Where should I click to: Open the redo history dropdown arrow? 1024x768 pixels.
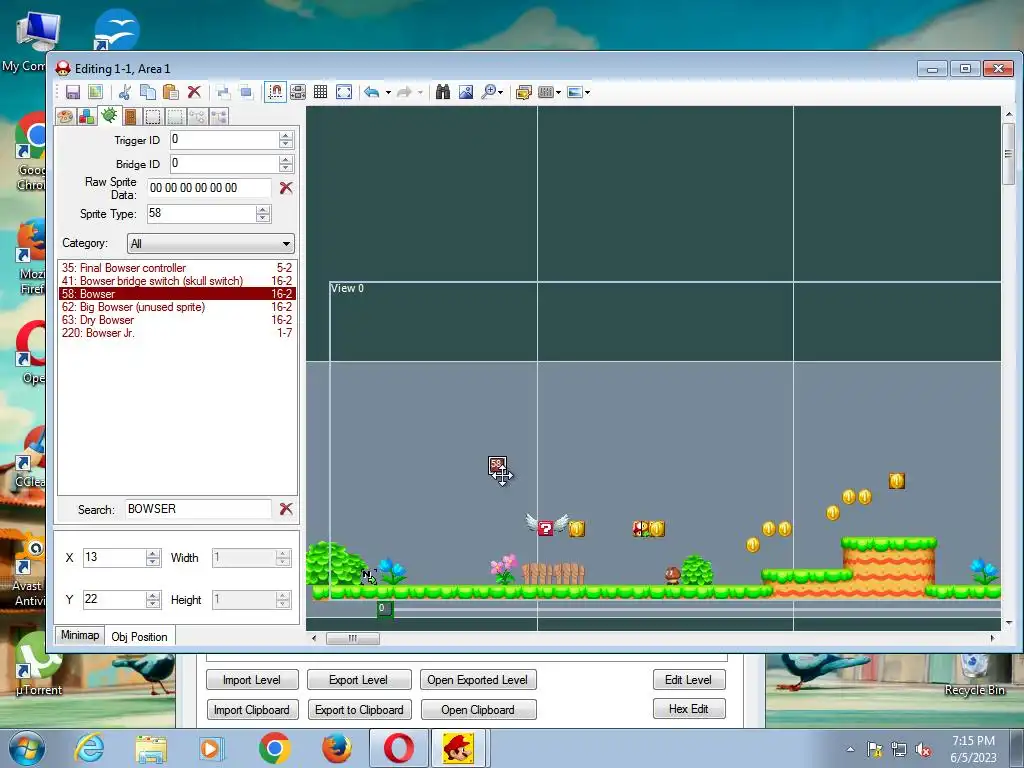[x=420, y=93]
